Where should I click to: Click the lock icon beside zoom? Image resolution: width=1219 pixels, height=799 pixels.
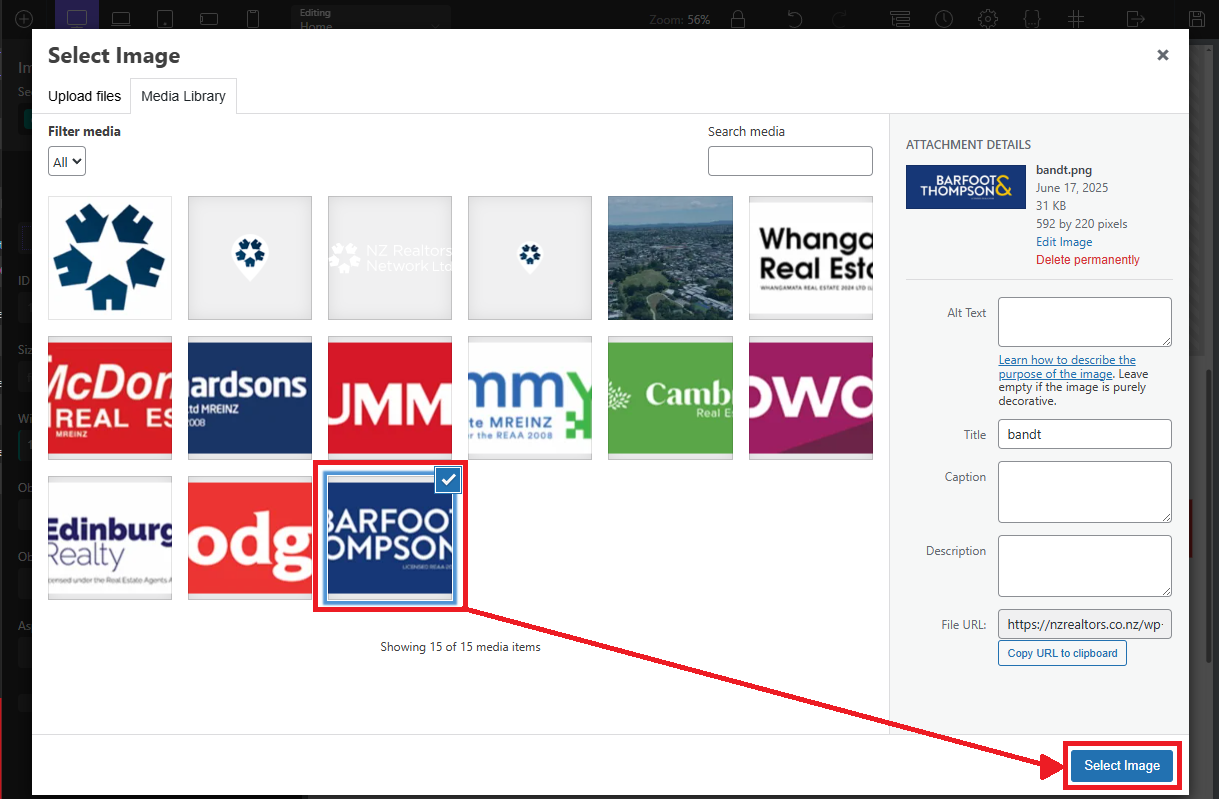tap(738, 19)
